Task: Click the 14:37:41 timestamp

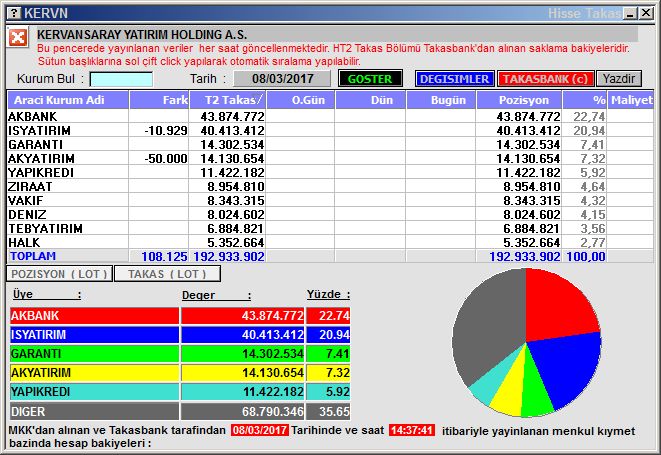Action: tap(411, 430)
